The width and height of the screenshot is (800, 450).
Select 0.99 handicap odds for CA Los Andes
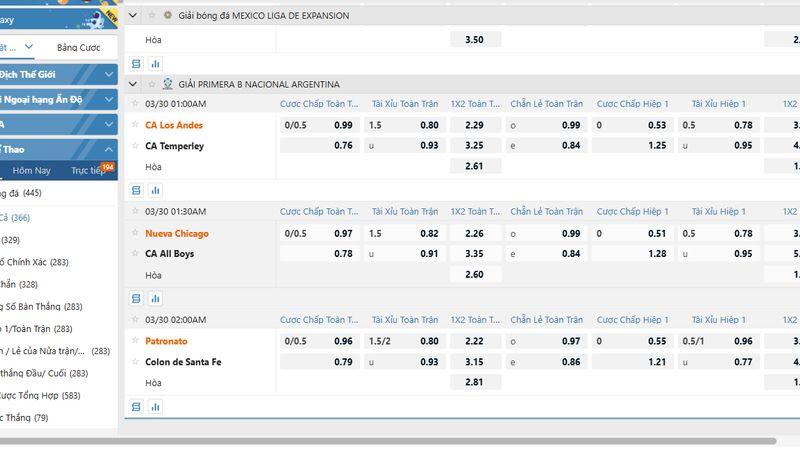[343, 125]
